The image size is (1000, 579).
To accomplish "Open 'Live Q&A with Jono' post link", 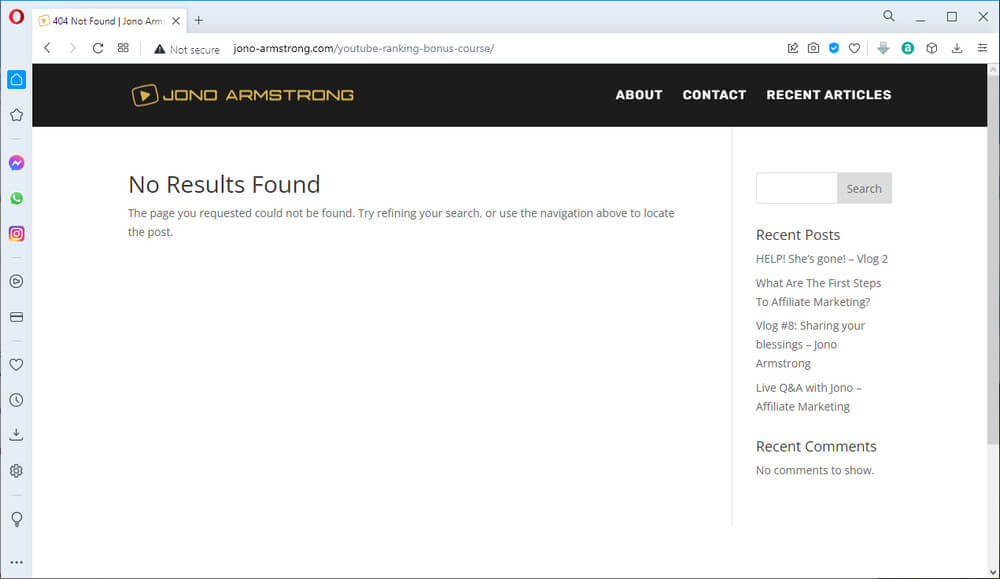I will pyautogui.click(x=809, y=397).
